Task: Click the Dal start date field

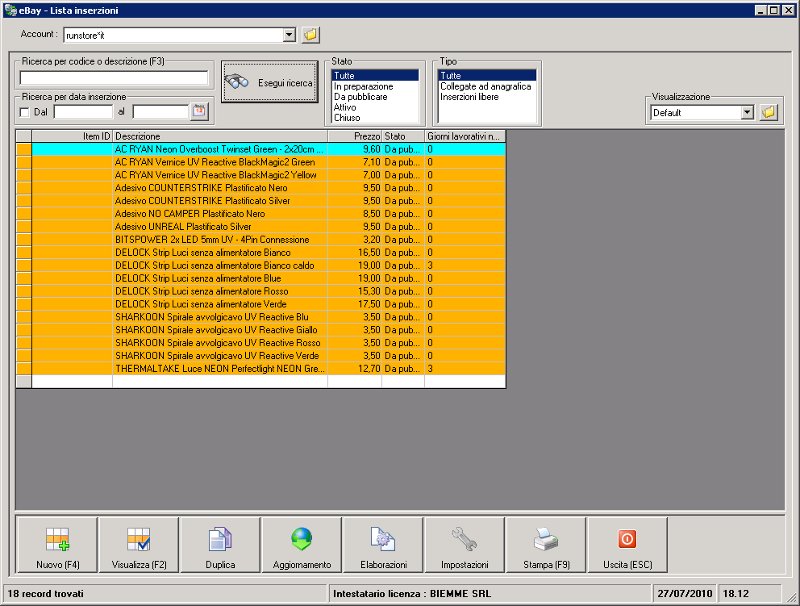Action: click(83, 112)
